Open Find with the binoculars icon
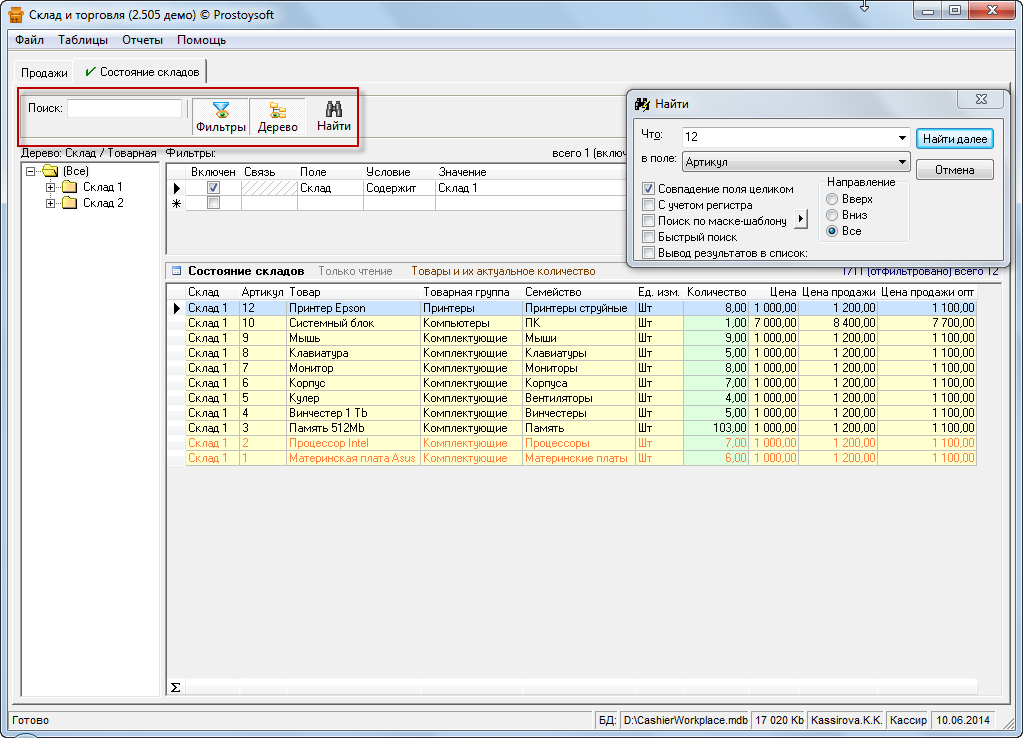This screenshot has width=1023, height=738. [x=334, y=111]
